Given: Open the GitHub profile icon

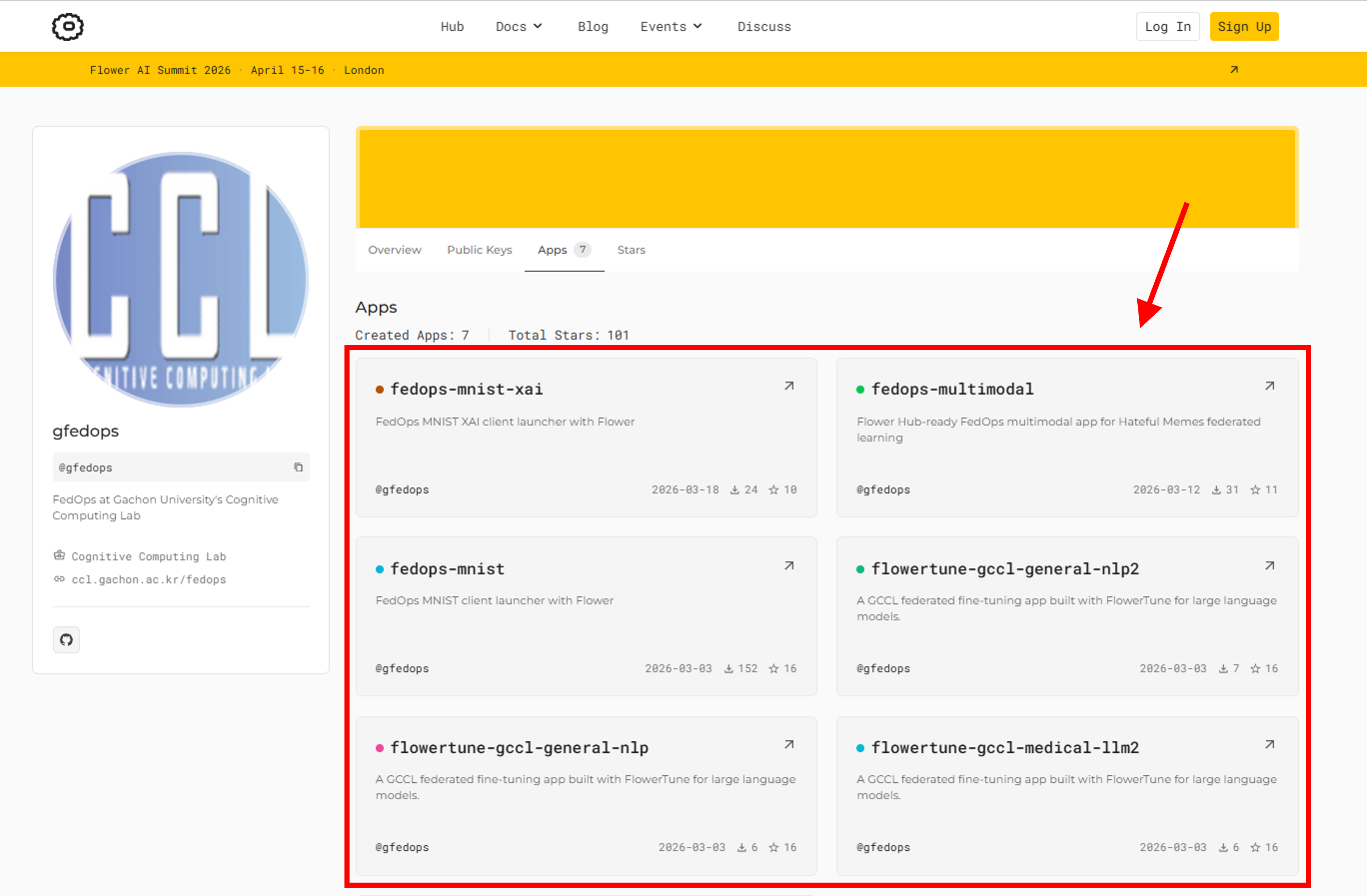Looking at the screenshot, I should 67,639.
